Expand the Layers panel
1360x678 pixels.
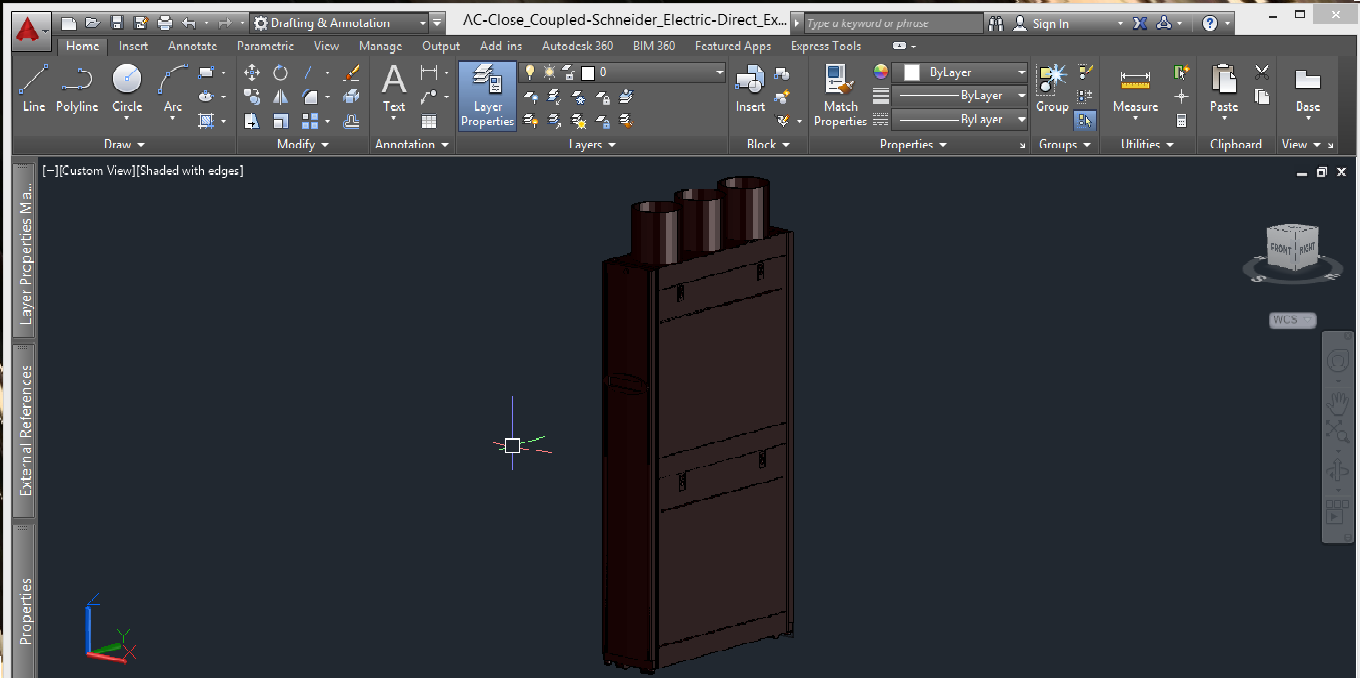(x=592, y=144)
